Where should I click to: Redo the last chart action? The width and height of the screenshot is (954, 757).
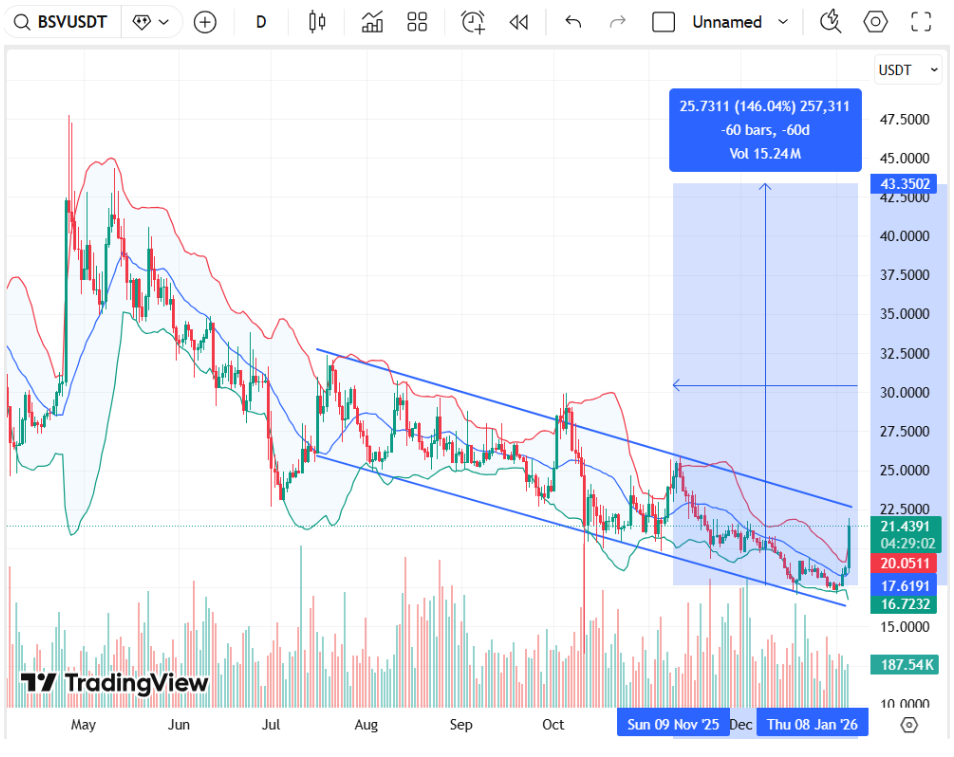click(618, 22)
